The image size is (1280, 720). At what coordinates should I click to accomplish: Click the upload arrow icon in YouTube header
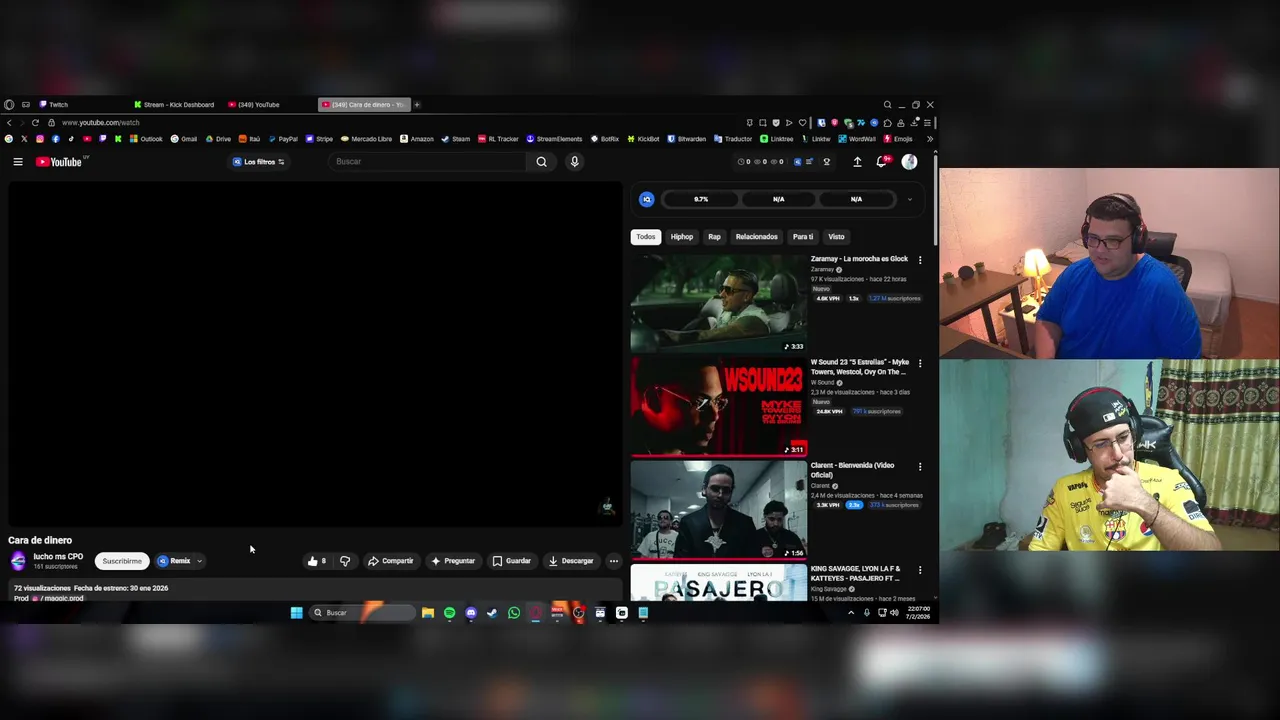click(x=857, y=162)
